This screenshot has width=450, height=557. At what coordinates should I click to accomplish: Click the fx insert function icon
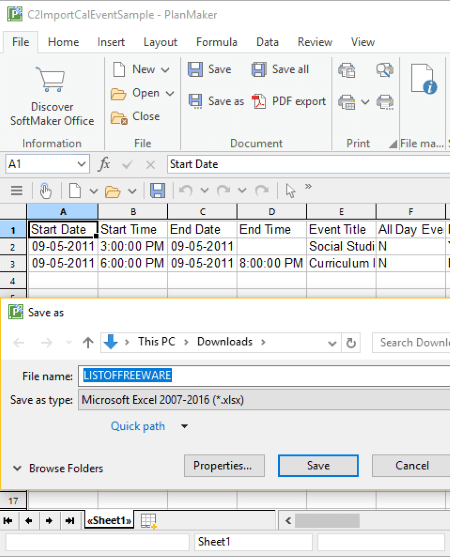(x=104, y=164)
